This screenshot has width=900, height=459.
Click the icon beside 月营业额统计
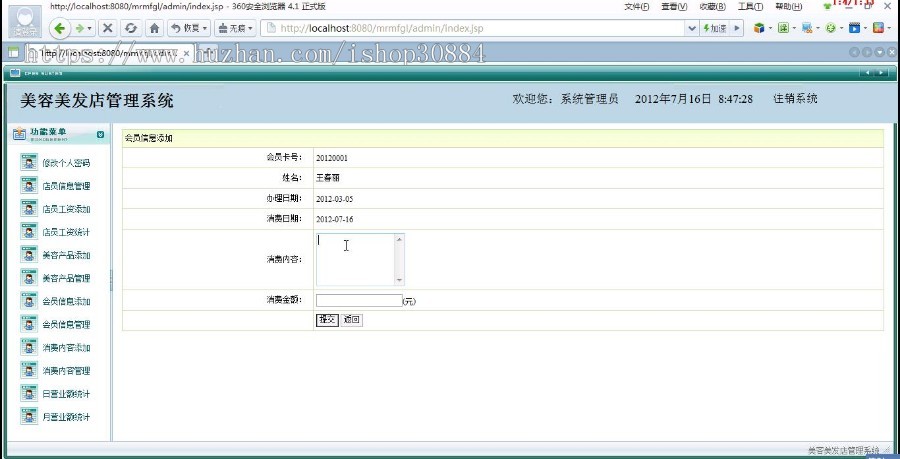[x=29, y=417]
